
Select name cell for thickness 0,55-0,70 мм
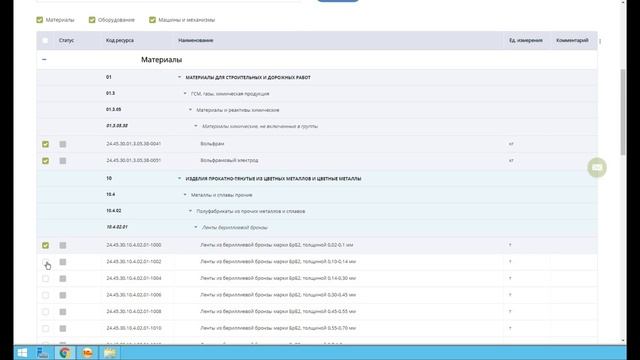pos(278,328)
